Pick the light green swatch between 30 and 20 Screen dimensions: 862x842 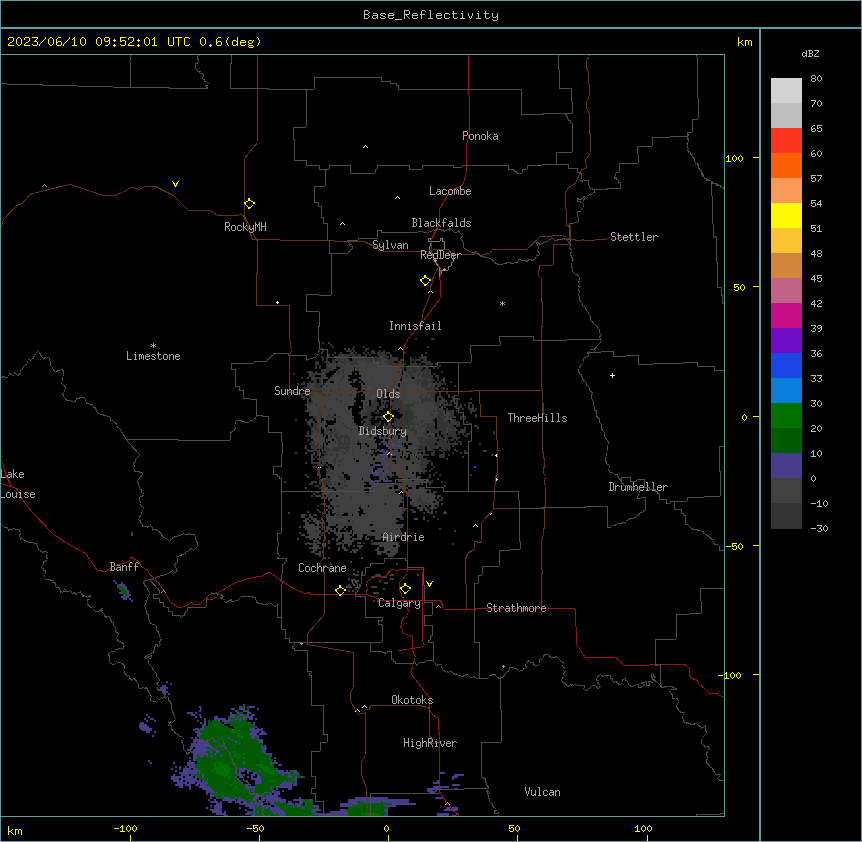pos(786,416)
